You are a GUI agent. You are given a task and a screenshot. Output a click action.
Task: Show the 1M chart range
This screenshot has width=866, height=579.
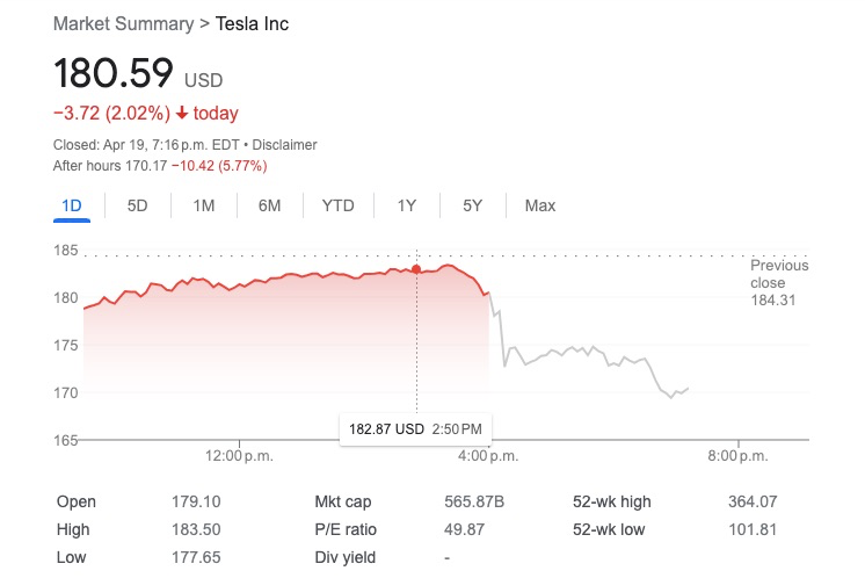pyautogui.click(x=203, y=205)
